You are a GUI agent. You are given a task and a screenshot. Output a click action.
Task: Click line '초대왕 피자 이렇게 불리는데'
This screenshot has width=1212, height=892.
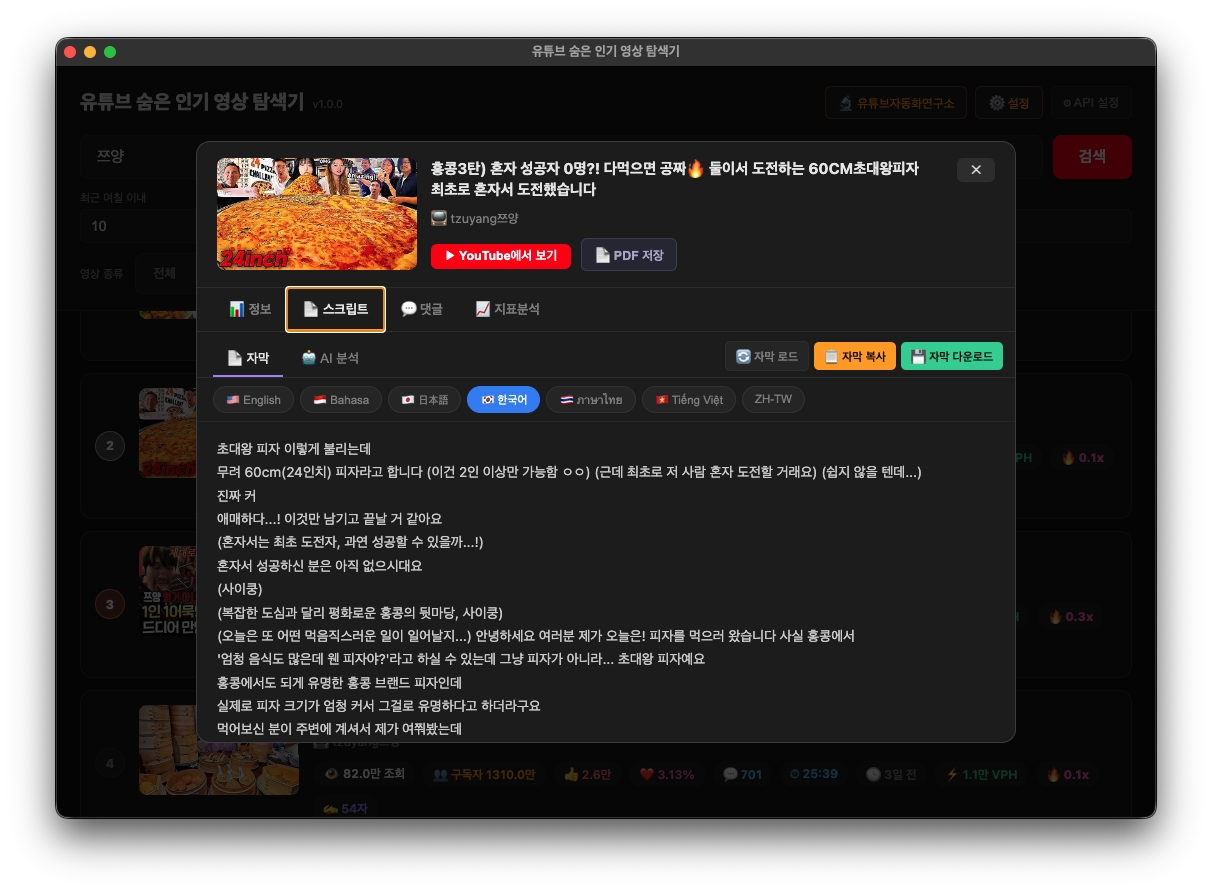pyautogui.click(x=294, y=448)
